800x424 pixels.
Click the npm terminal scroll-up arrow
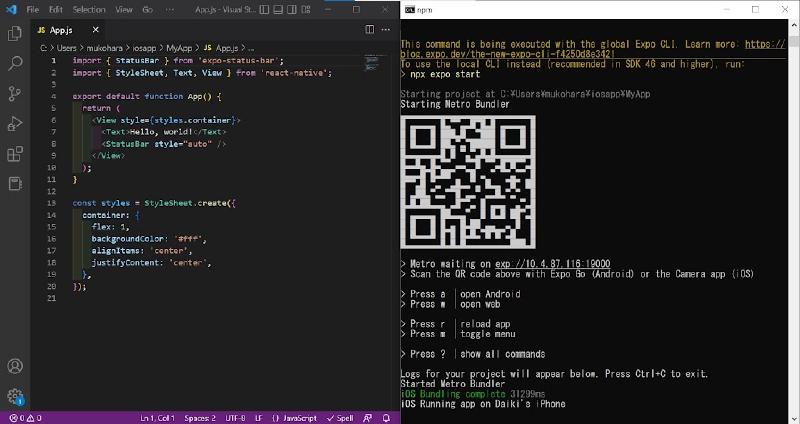click(795, 26)
